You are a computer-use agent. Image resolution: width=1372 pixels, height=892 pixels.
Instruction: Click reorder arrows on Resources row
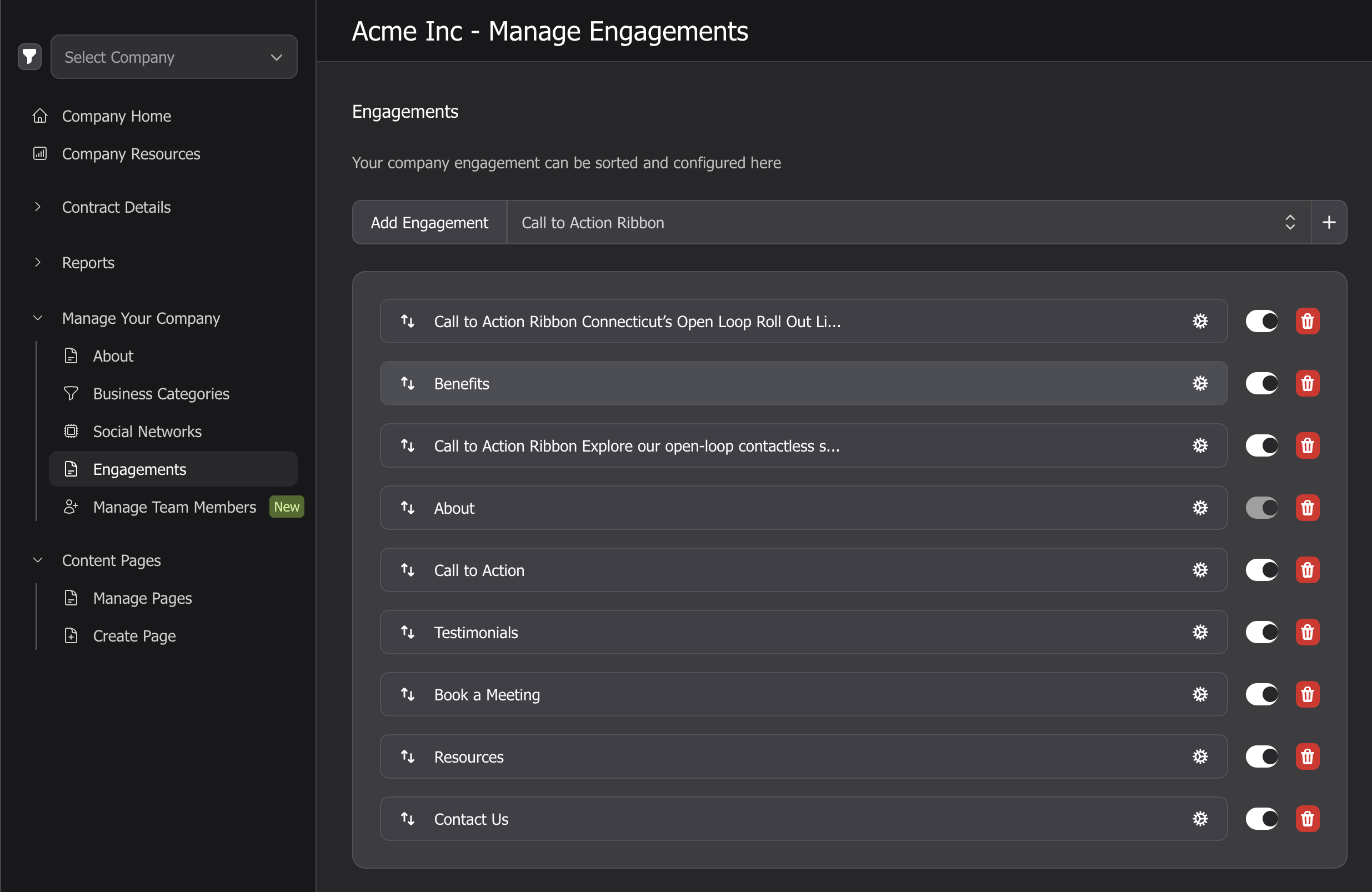[408, 757]
